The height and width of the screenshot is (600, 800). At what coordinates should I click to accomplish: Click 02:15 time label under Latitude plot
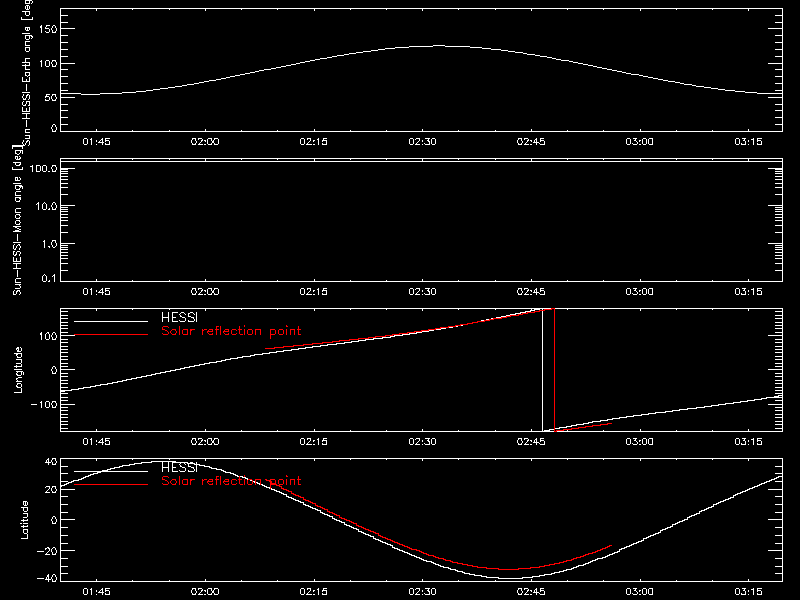(x=314, y=592)
